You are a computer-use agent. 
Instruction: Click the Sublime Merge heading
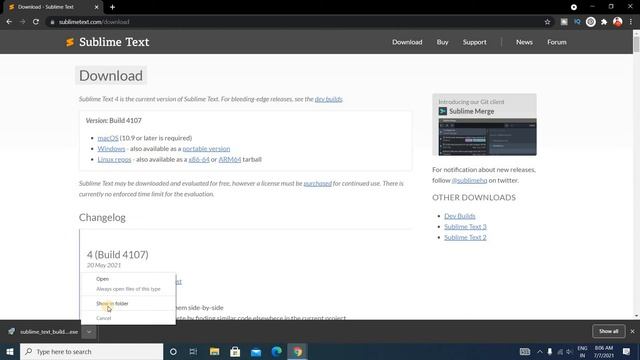(x=471, y=111)
